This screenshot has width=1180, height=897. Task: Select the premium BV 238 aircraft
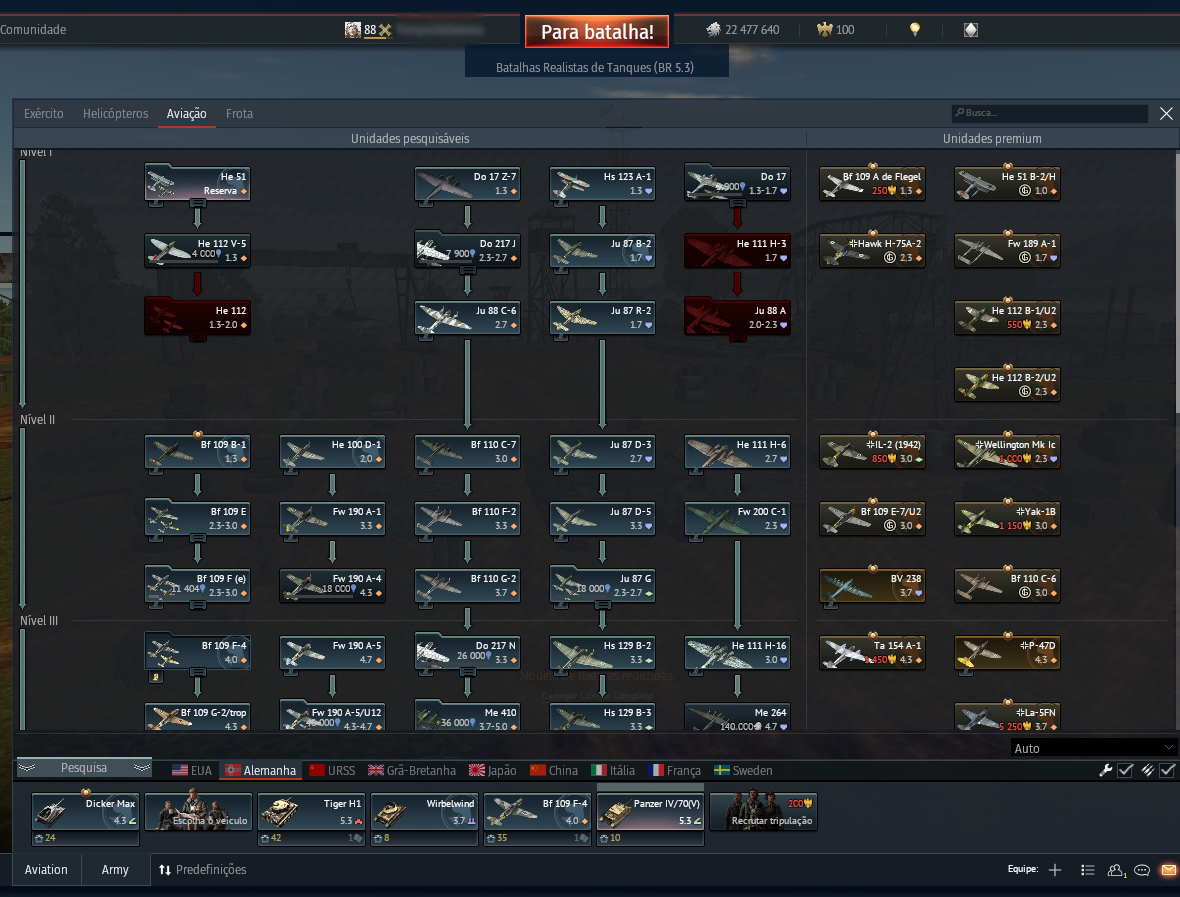point(872,585)
